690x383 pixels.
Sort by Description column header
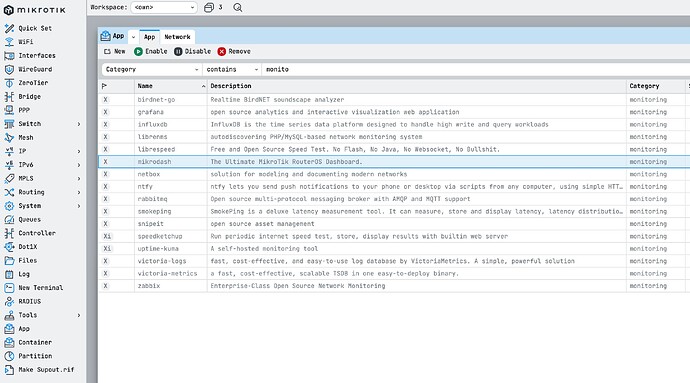(417, 86)
